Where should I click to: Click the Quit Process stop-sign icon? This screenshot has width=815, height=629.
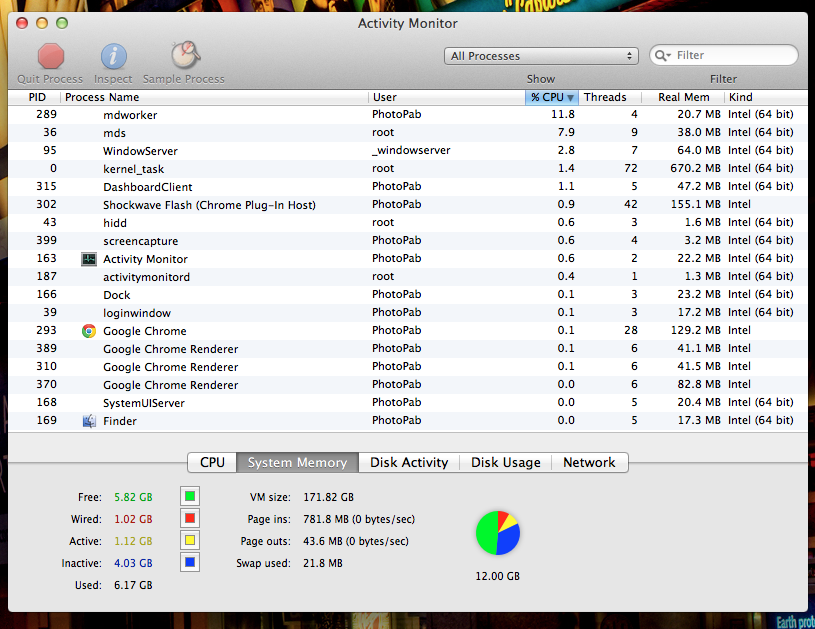50,56
